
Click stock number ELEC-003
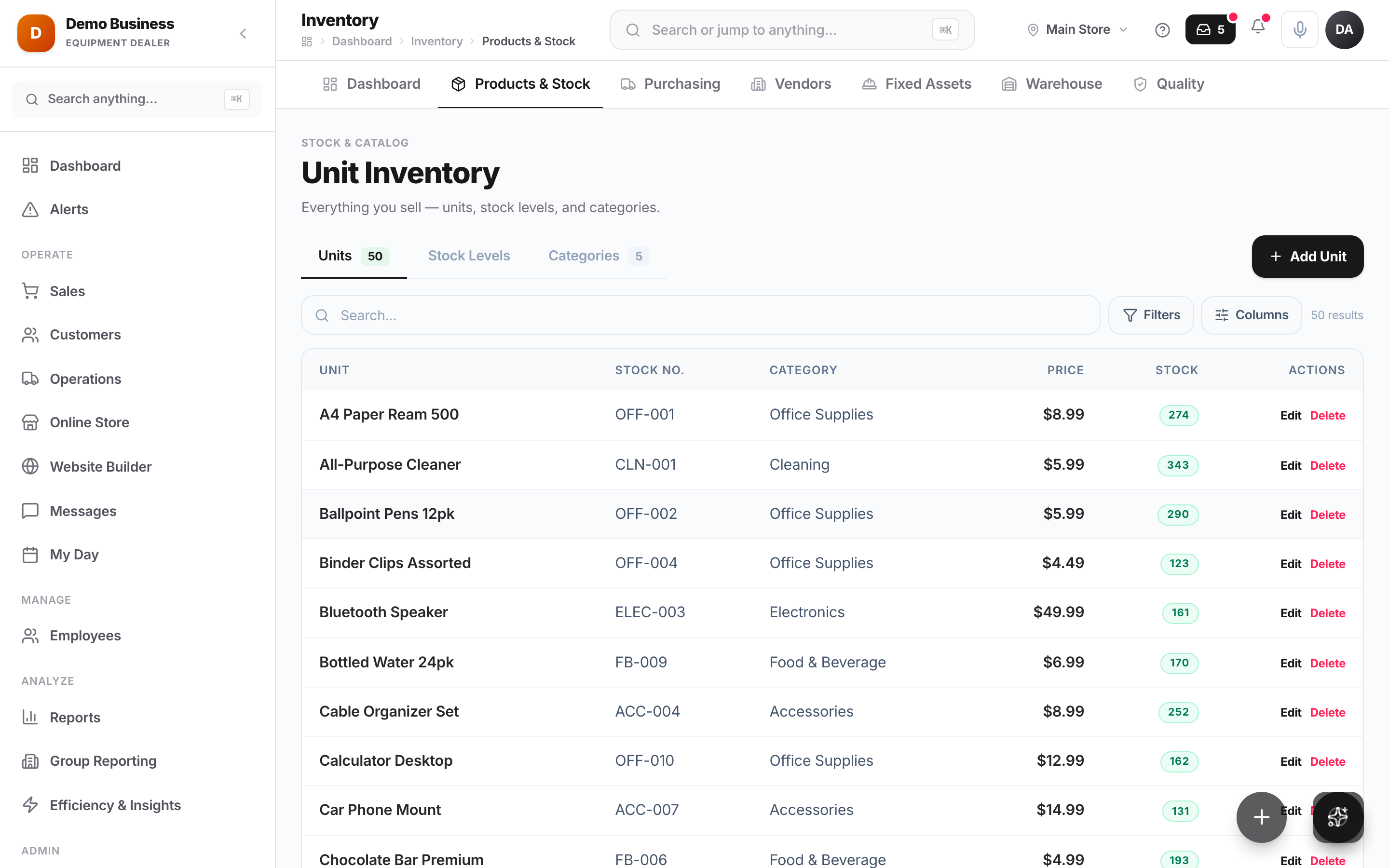coord(650,612)
